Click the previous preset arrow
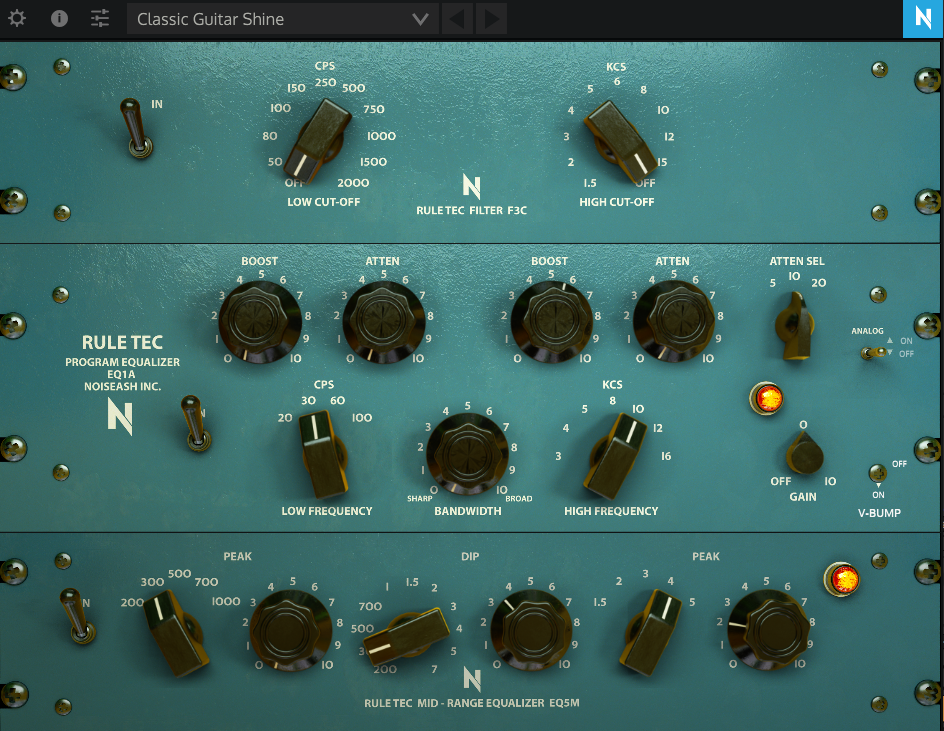 coord(456,18)
